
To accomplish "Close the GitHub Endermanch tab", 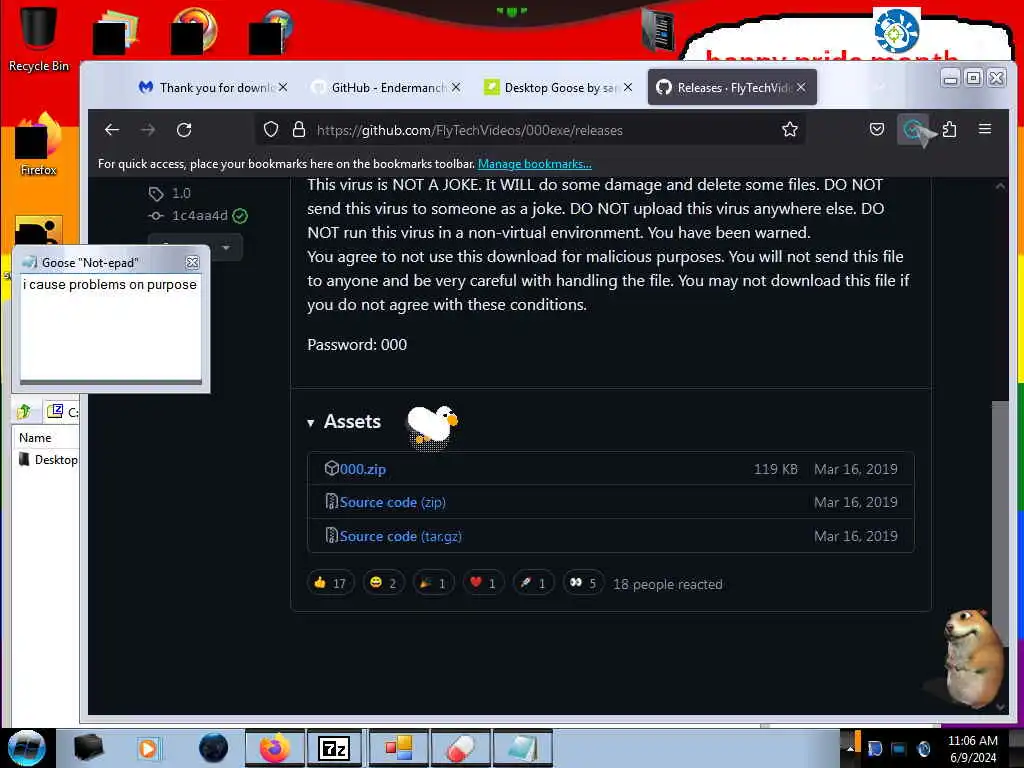I will pos(456,87).
